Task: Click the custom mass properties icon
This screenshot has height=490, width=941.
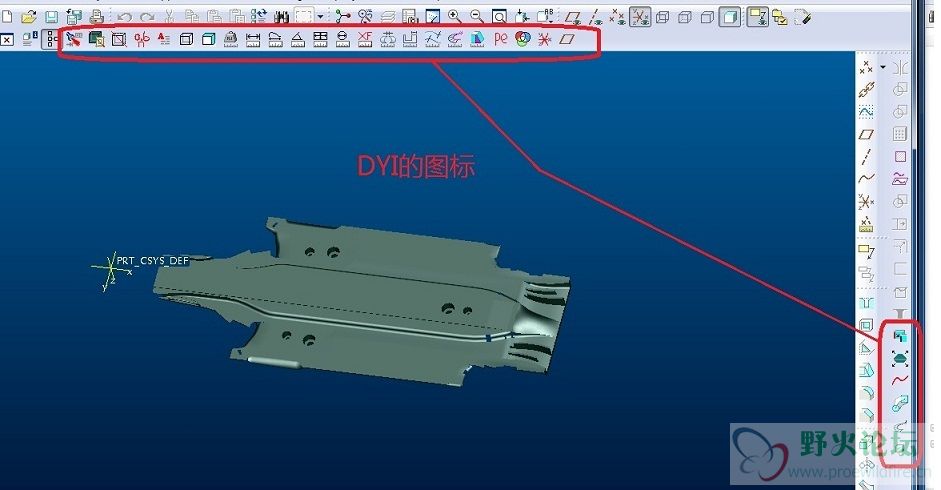Action: 230,40
